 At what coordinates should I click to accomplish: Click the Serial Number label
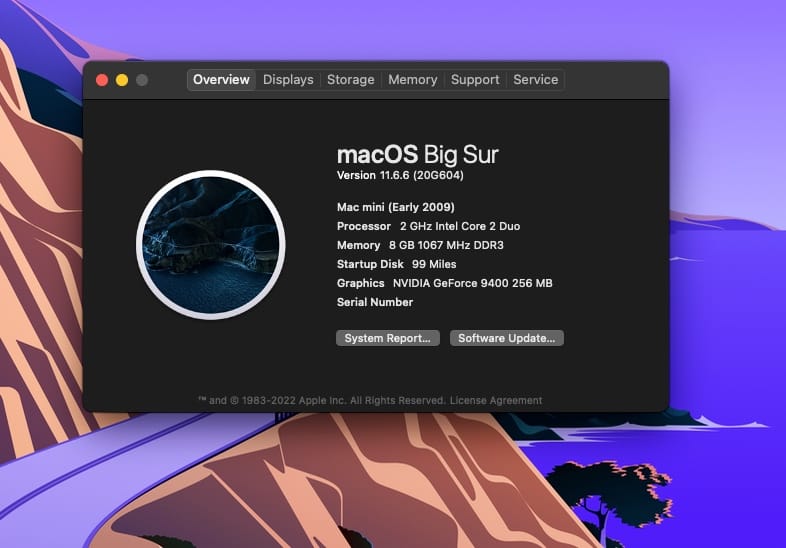coord(375,302)
